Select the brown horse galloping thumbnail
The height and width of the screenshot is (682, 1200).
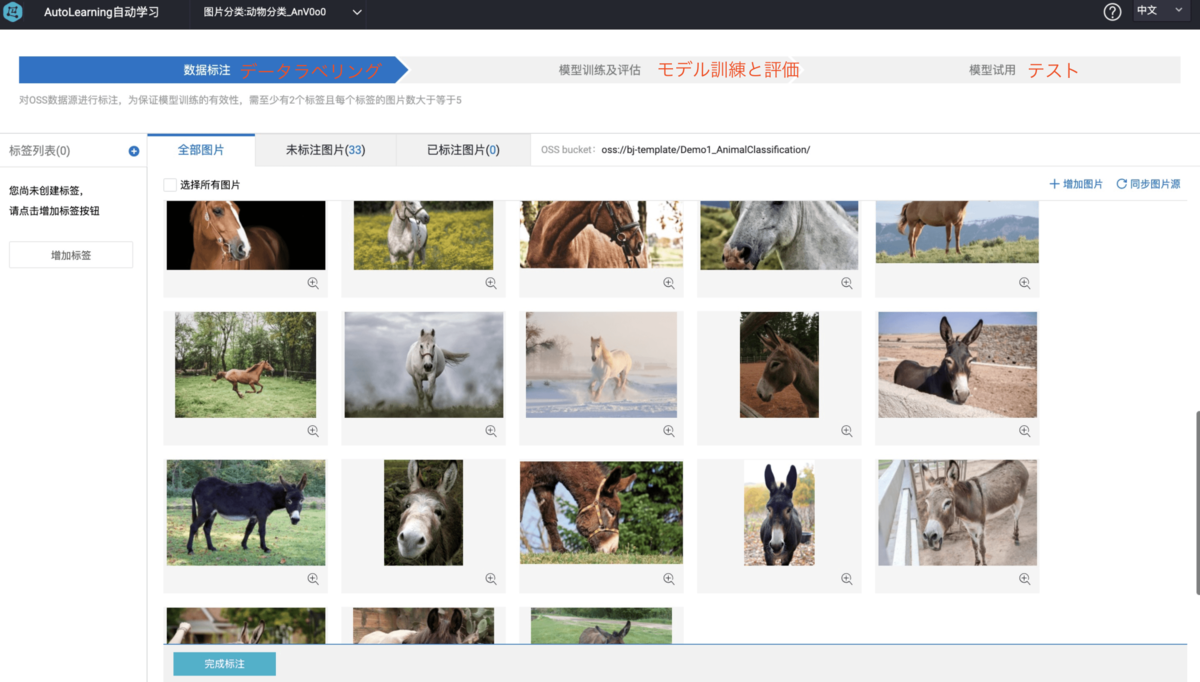[x=246, y=364]
